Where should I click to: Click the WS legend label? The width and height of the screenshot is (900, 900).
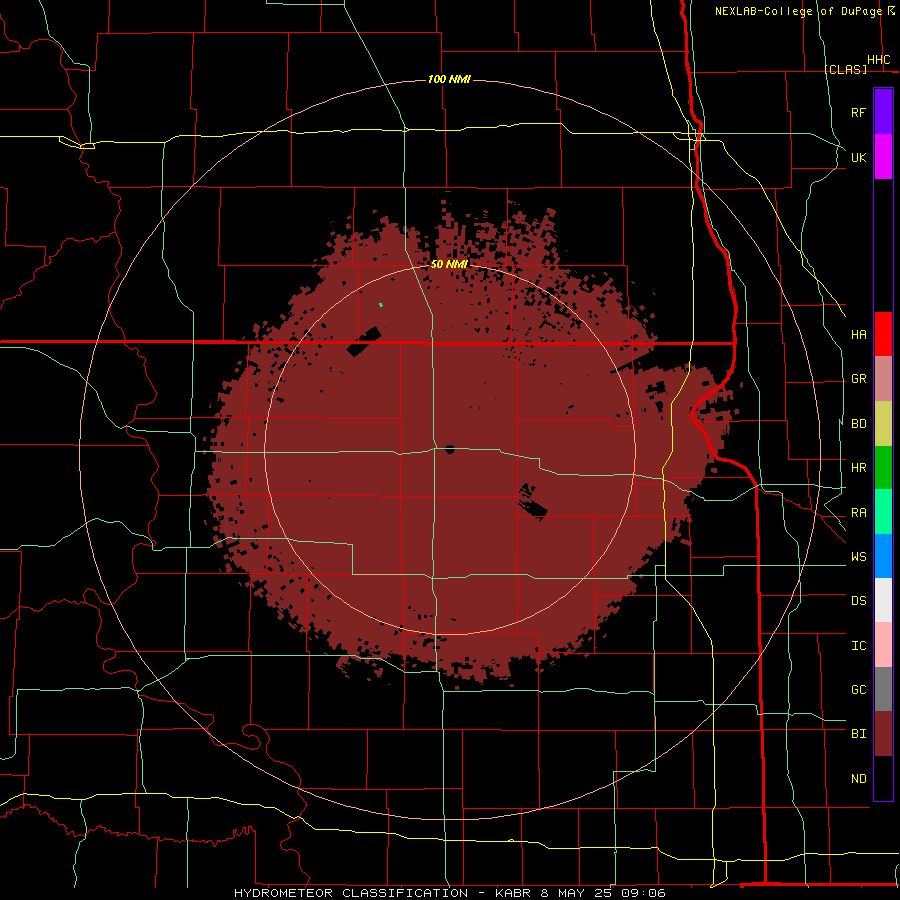point(858,557)
